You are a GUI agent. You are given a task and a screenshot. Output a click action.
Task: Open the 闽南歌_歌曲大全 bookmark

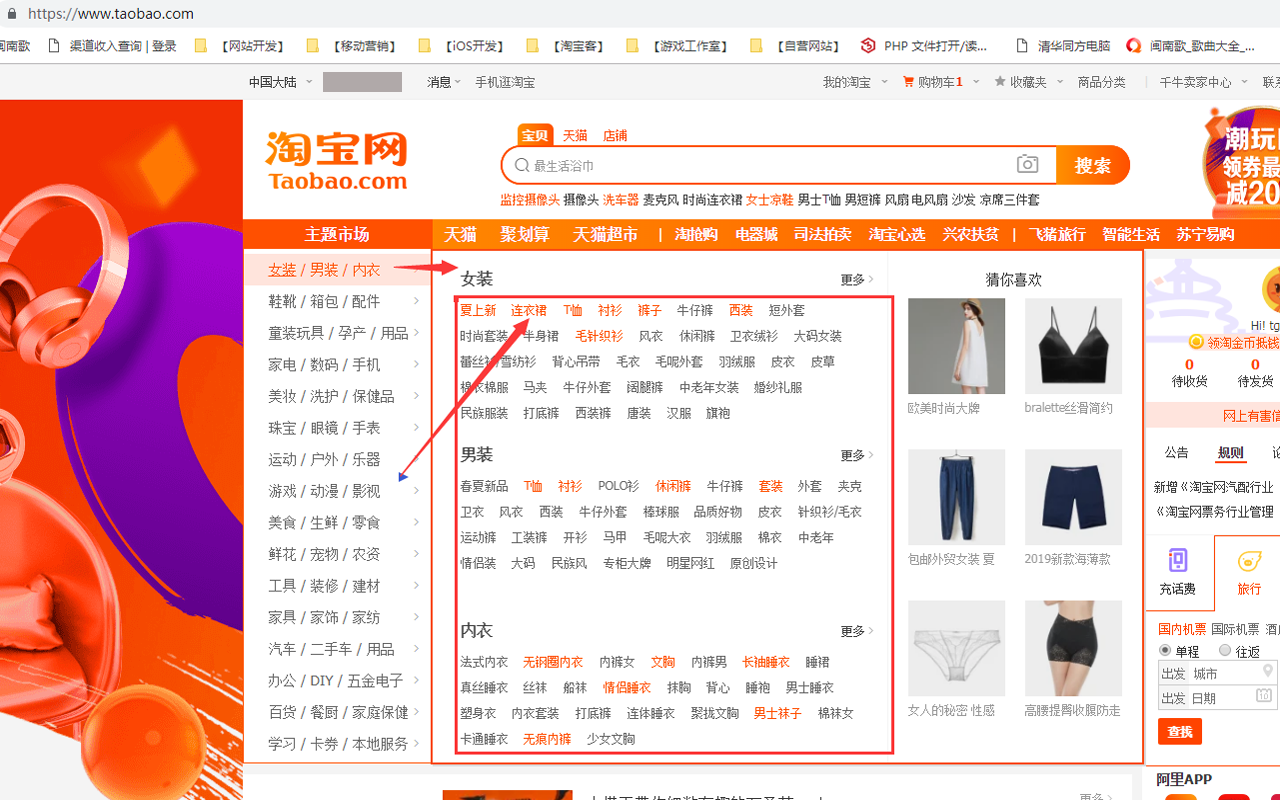point(1191,46)
